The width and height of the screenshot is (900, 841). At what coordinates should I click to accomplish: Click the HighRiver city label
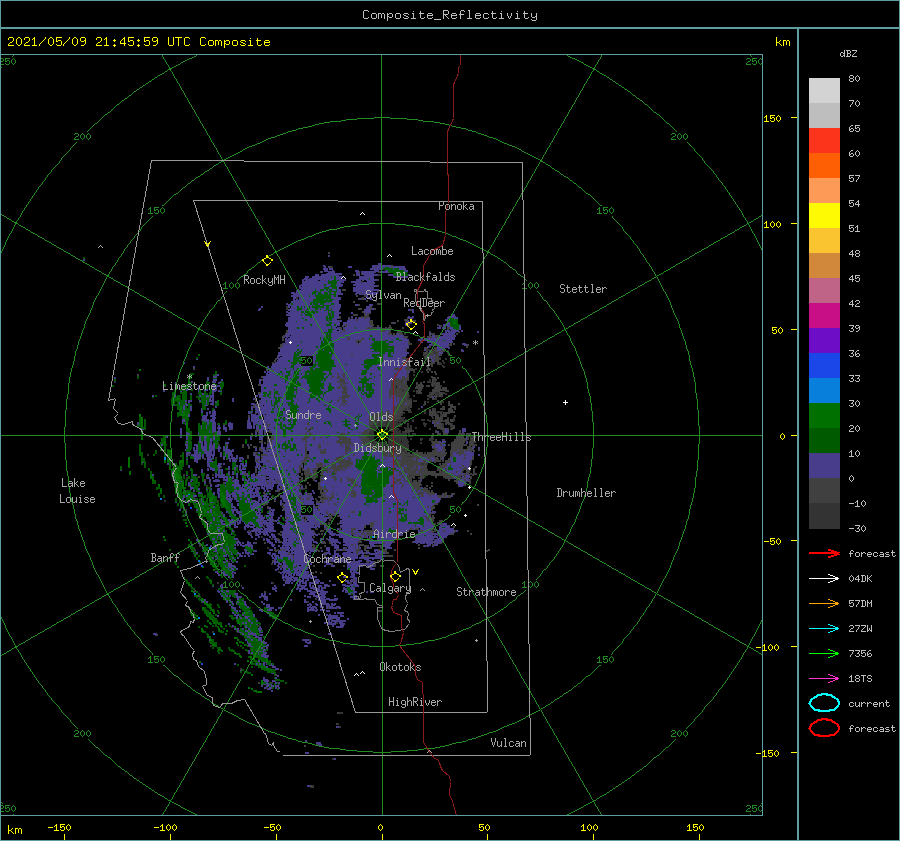pos(415,702)
